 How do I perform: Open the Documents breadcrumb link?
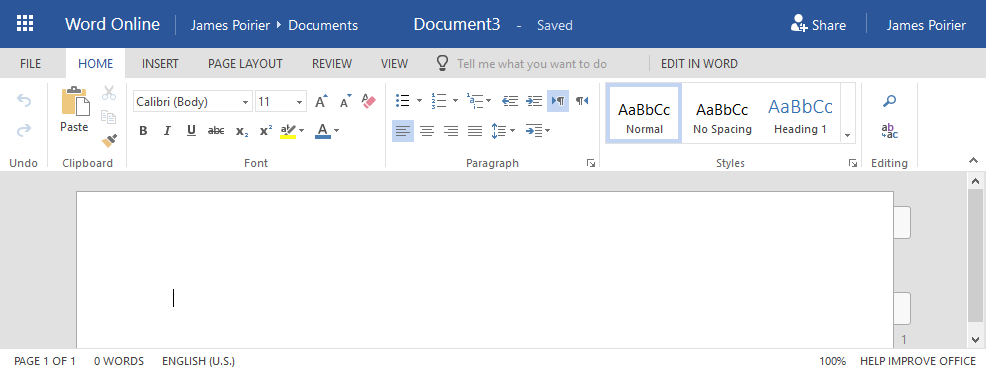323,25
